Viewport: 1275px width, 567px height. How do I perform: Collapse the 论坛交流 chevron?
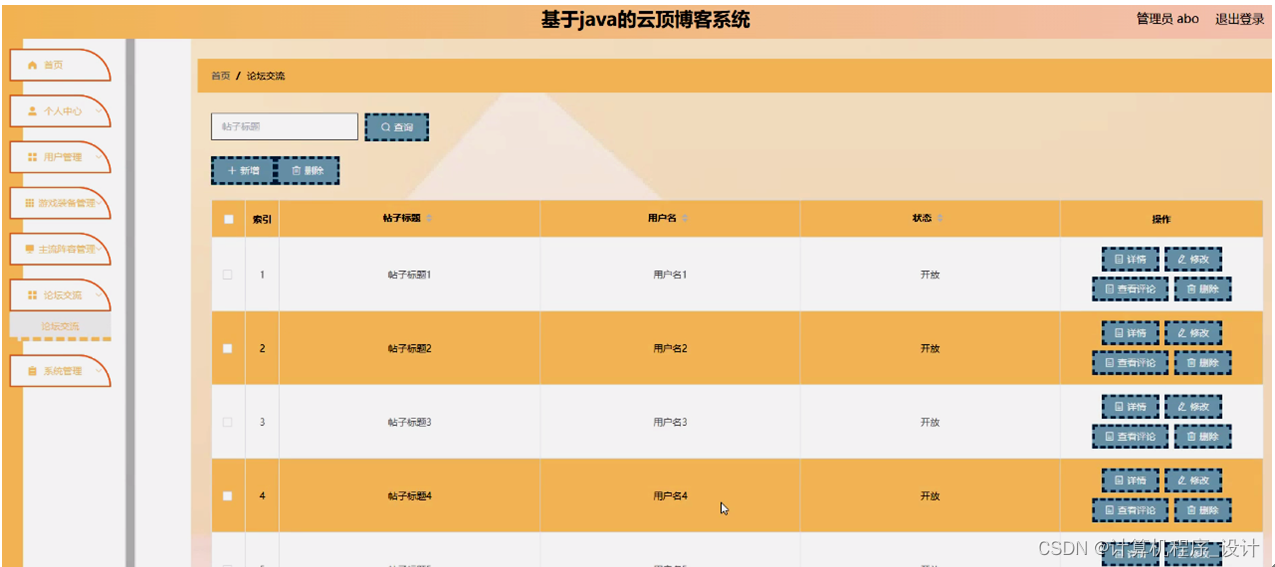pos(98,295)
